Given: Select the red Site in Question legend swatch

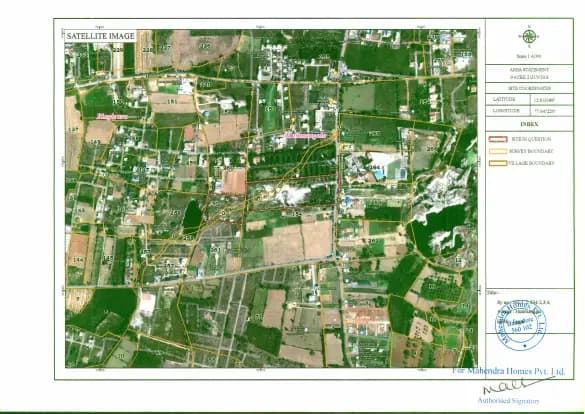Looking at the screenshot, I should 498,139.
